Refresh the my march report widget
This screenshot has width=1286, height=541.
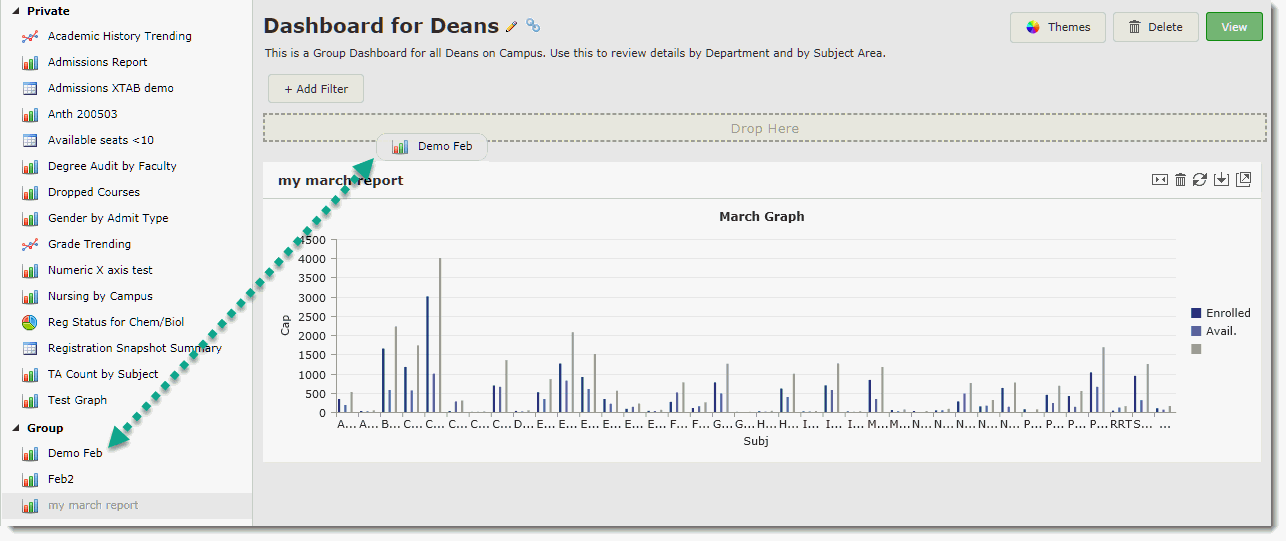(1200, 180)
